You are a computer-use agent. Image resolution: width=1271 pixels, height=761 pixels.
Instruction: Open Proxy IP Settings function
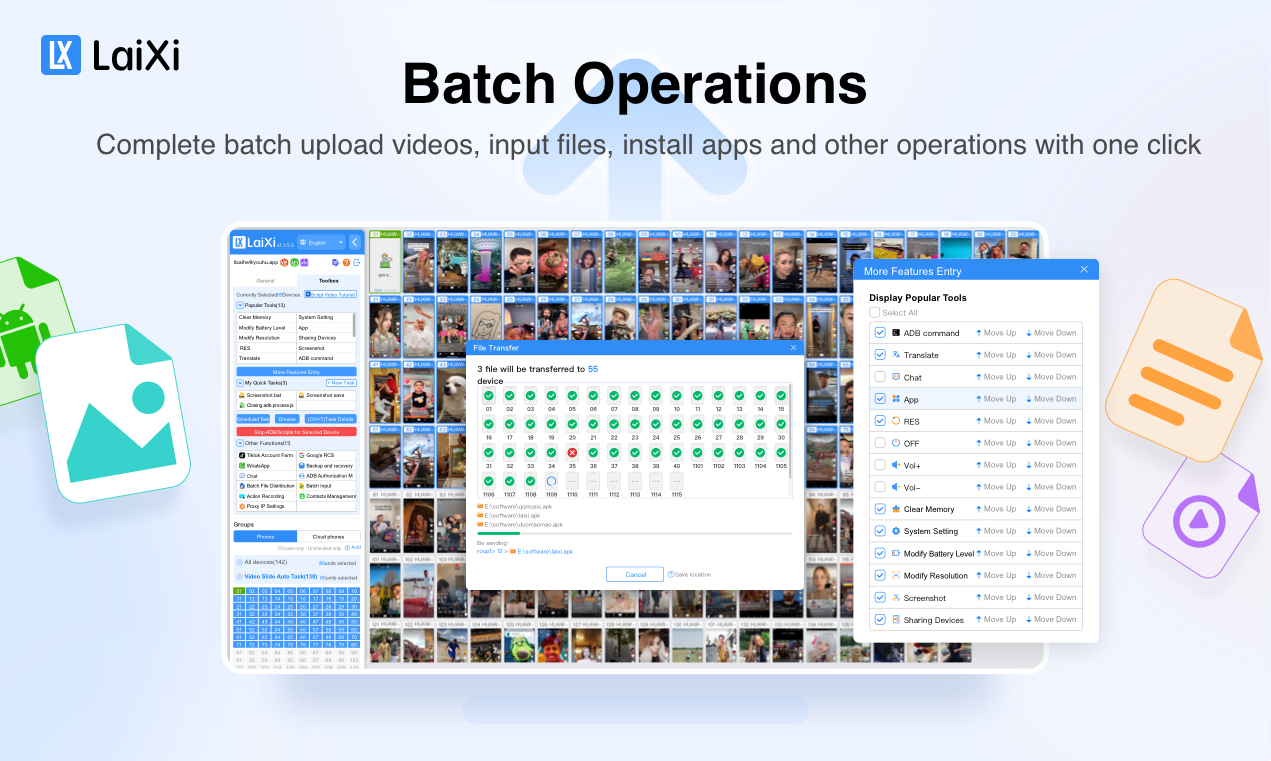266,506
